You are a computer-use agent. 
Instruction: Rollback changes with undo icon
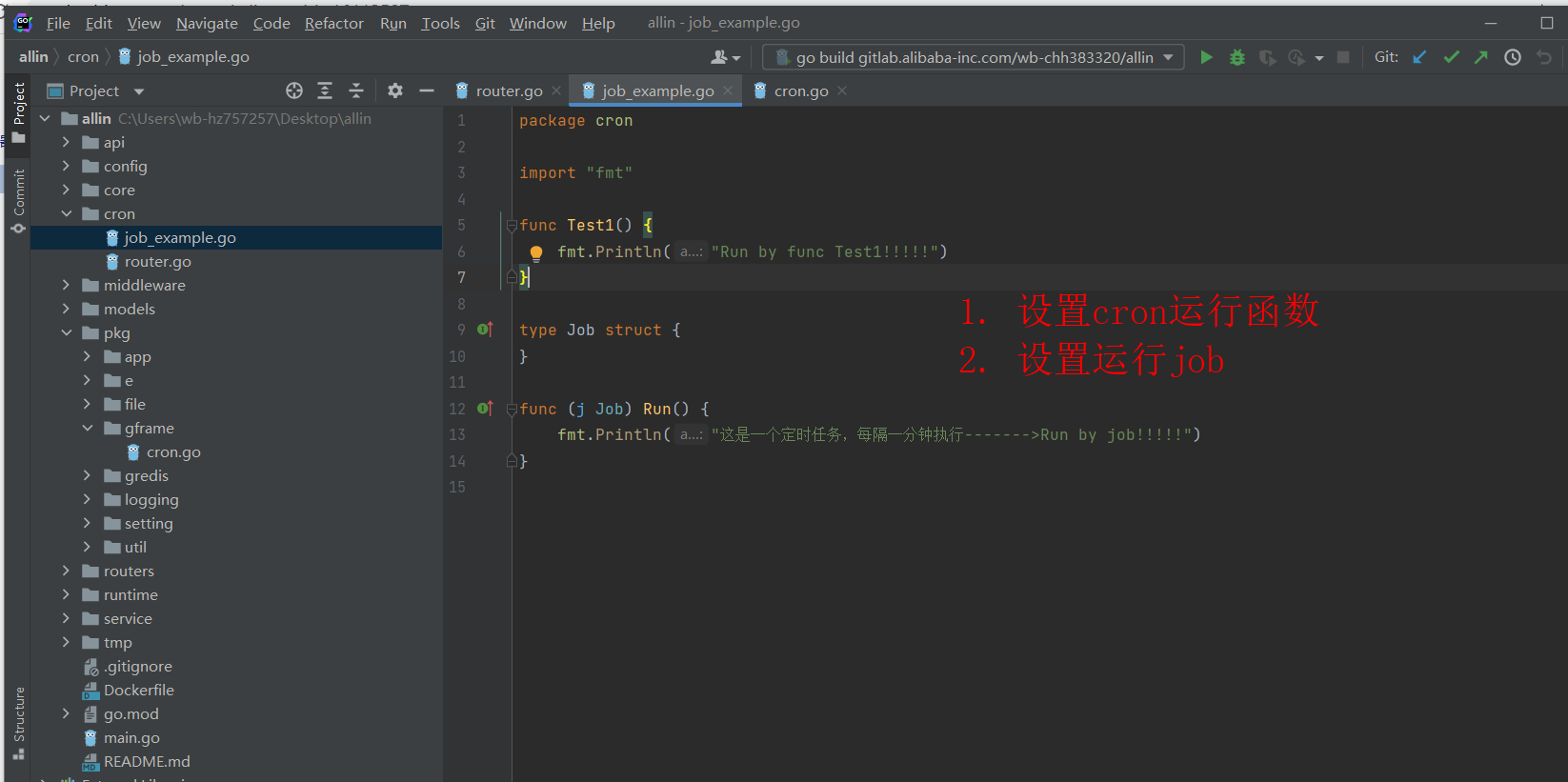1544,57
